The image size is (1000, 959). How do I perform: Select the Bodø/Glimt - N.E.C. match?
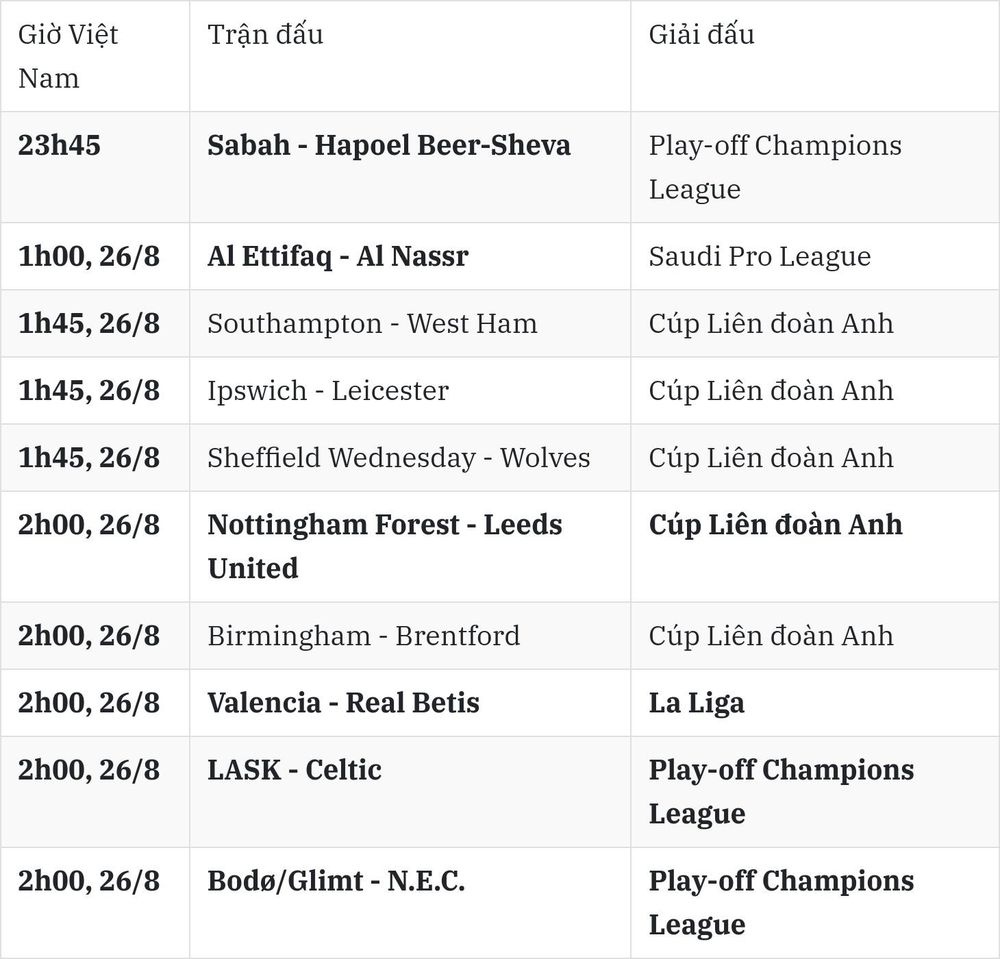pos(336,881)
